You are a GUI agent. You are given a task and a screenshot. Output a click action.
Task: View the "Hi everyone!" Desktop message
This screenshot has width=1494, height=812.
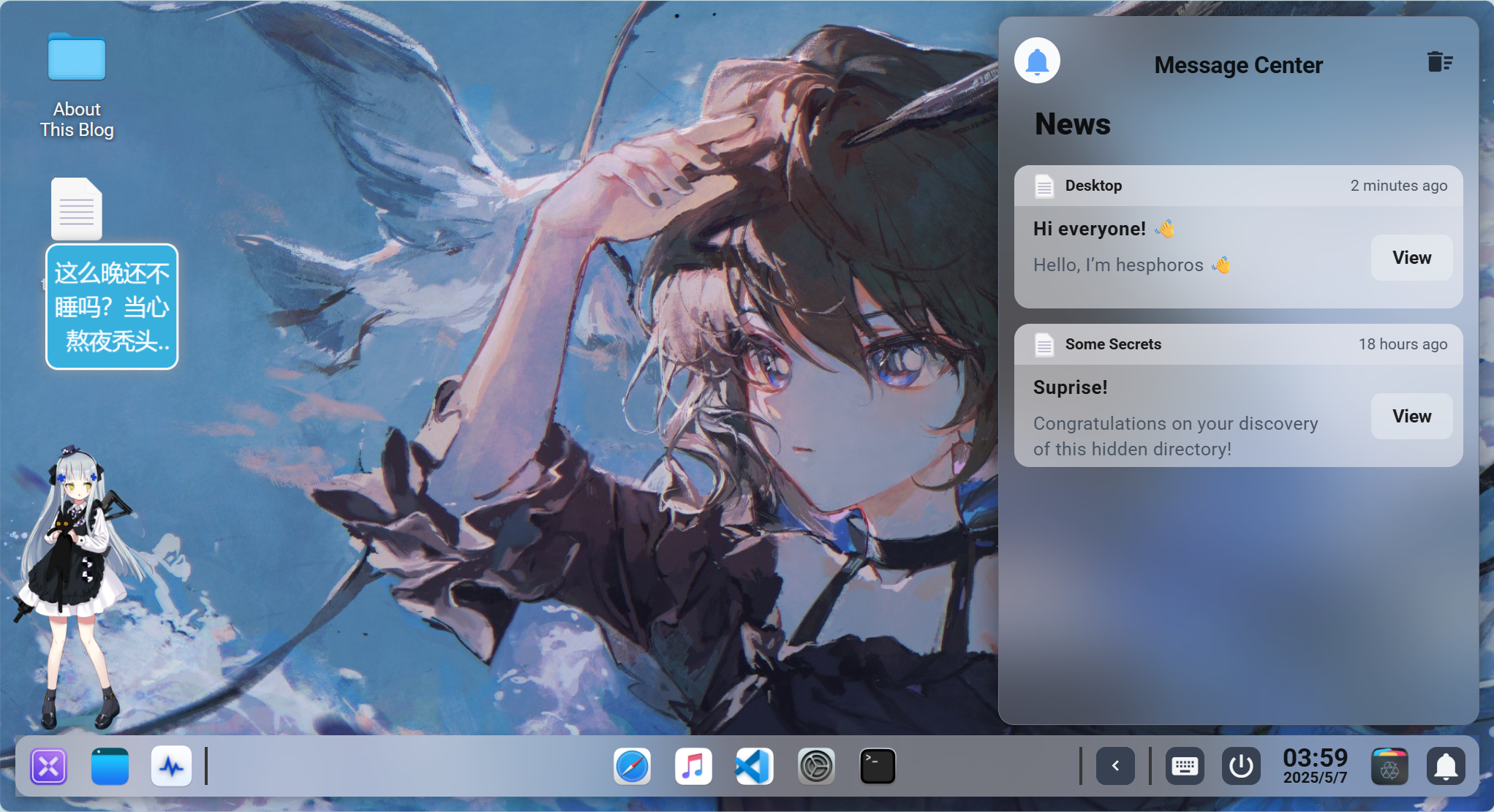tap(1411, 258)
